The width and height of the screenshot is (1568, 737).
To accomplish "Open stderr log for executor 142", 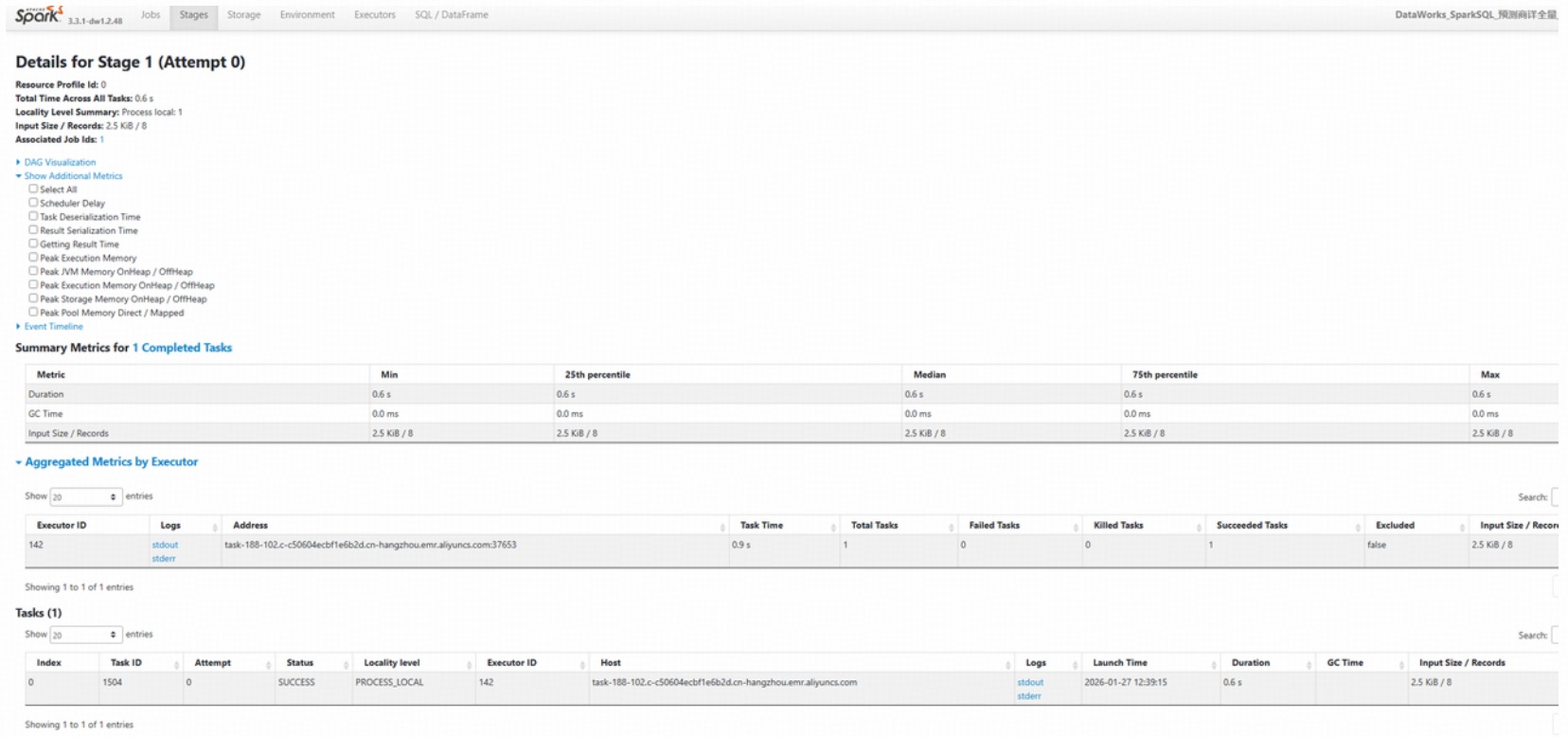I will 164,559.
